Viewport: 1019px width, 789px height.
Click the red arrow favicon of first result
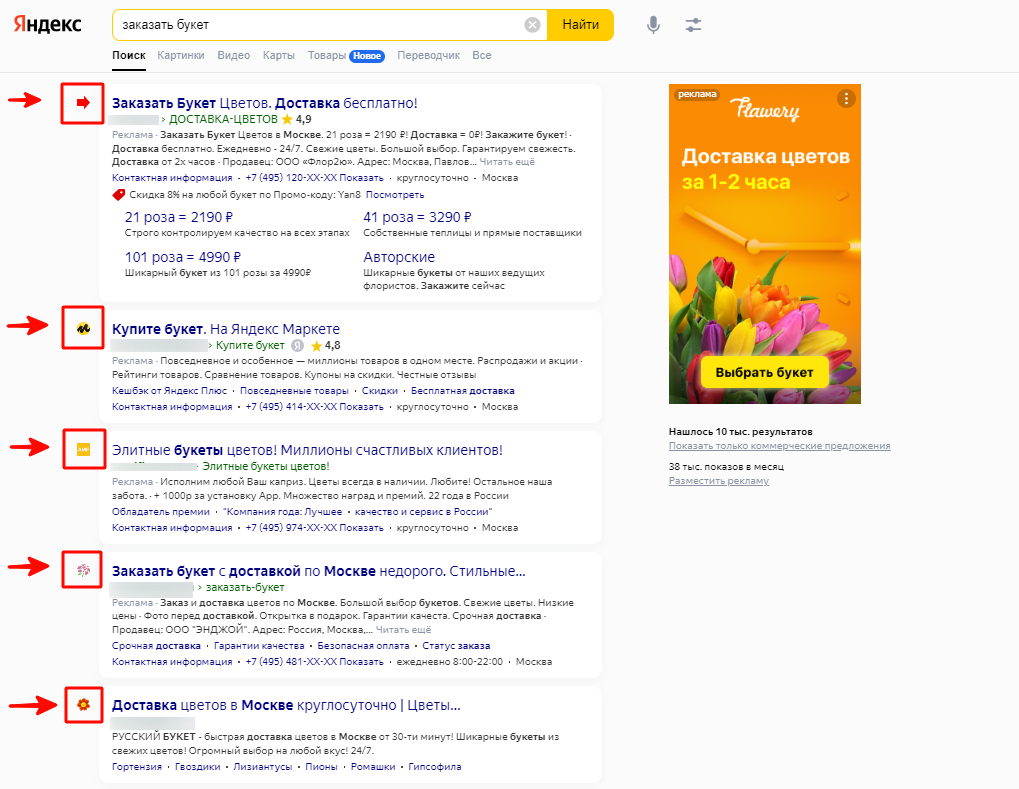pos(83,102)
